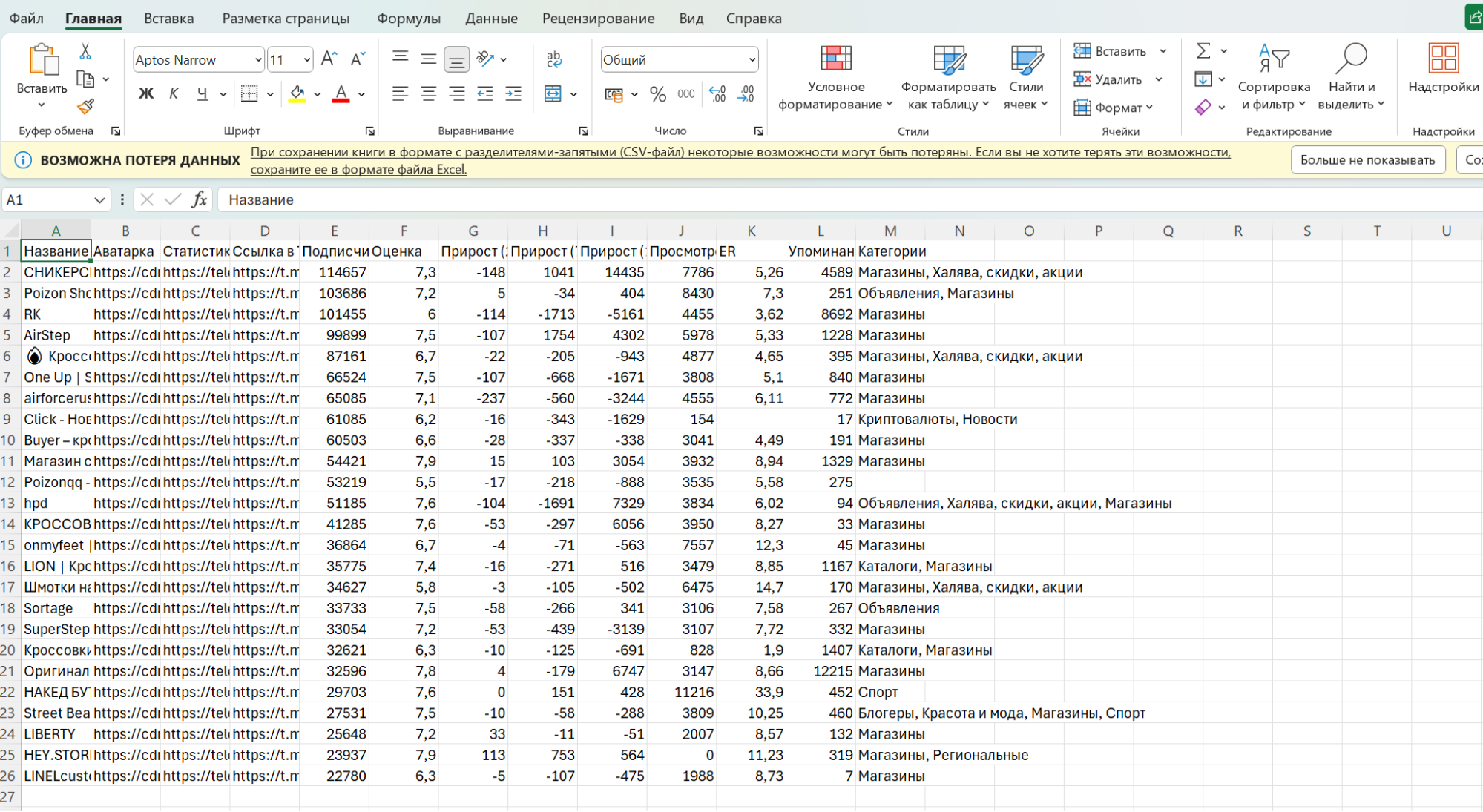
Task: Click the Format Painter brush icon
Action: [86, 107]
